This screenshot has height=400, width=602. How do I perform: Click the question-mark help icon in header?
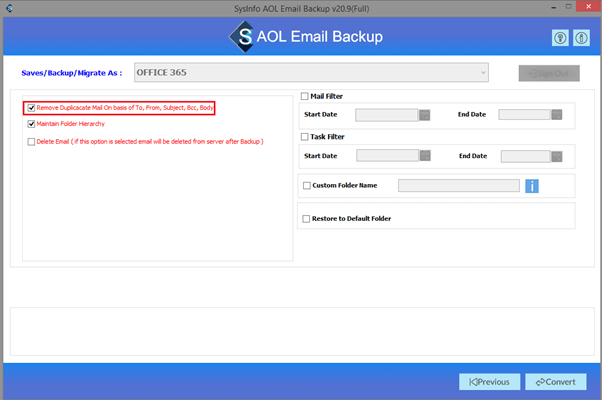pos(560,38)
